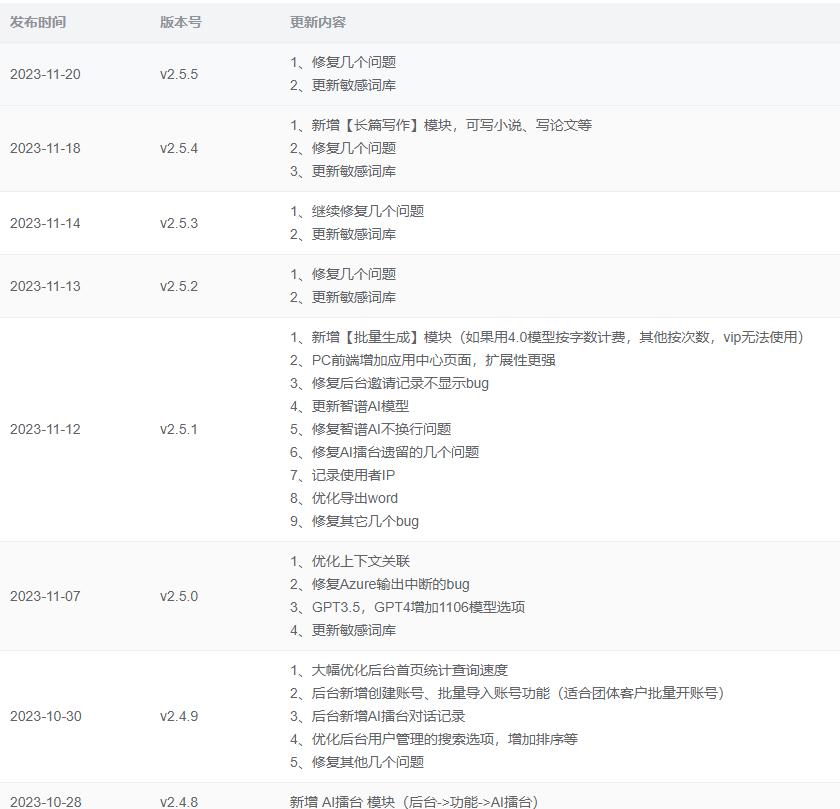
Task: Click 修复AI擂台遗留的几个问题 line
Action: click(x=385, y=452)
